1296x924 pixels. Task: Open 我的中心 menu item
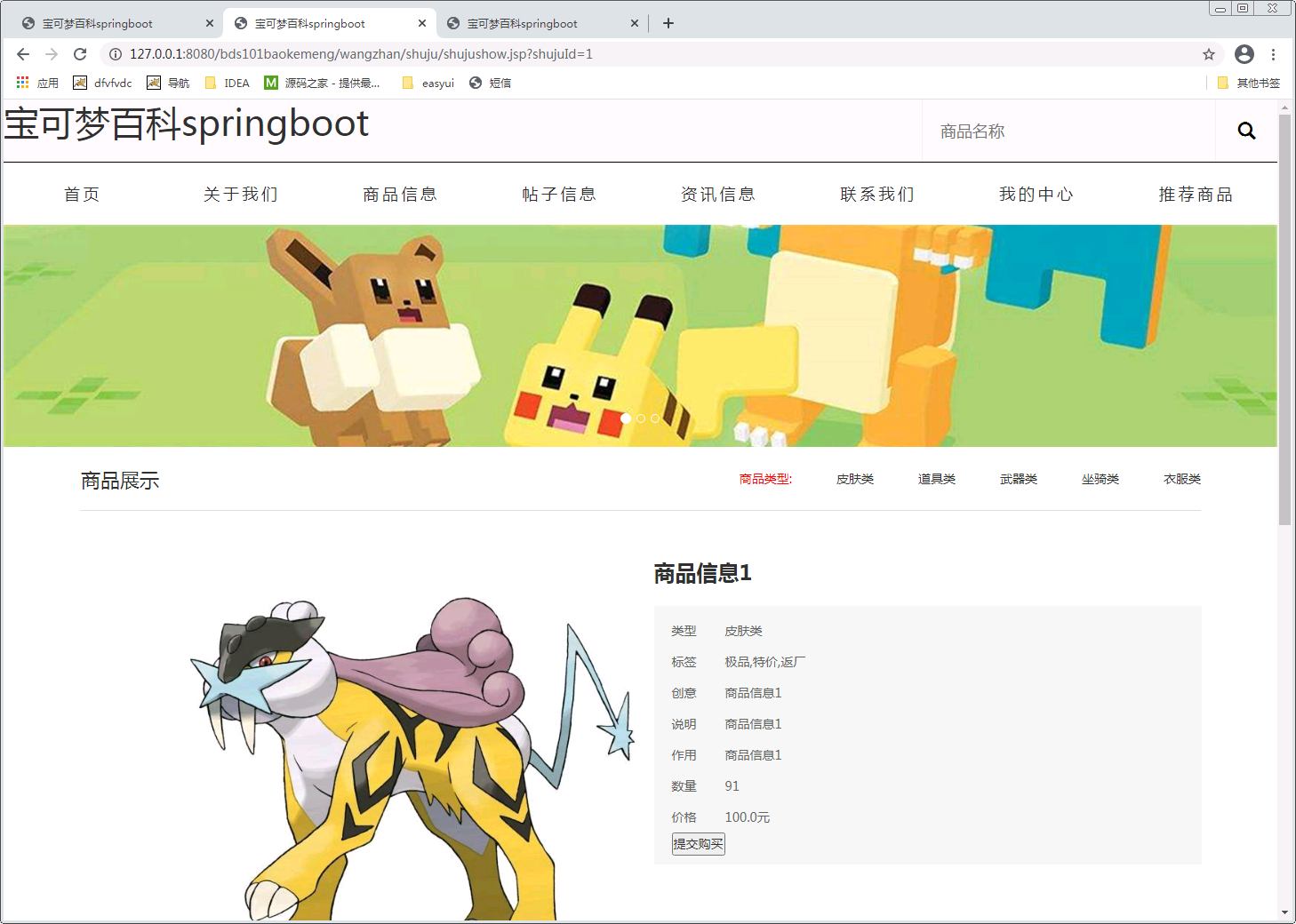coord(1036,194)
